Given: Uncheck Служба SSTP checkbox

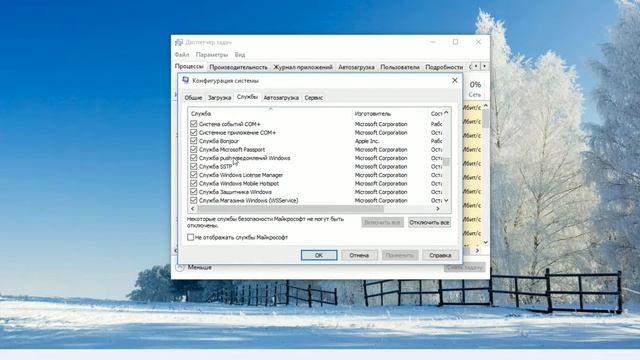Looking at the screenshot, I should (193, 167).
